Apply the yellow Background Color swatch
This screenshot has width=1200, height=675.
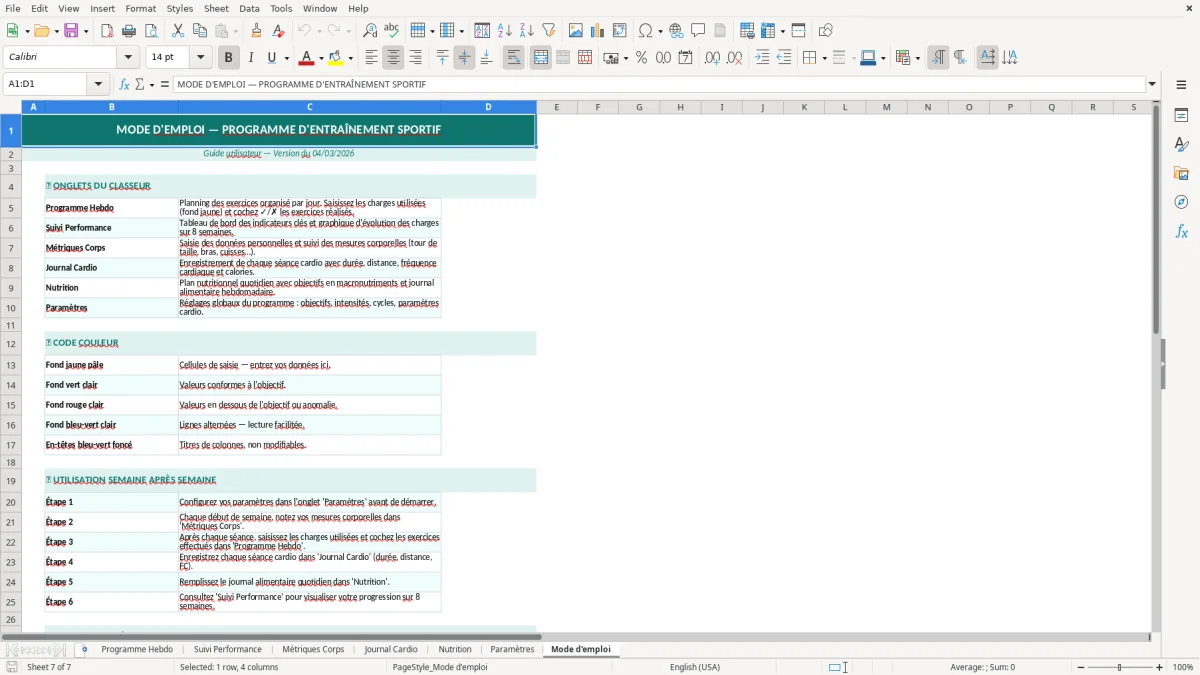point(336,58)
